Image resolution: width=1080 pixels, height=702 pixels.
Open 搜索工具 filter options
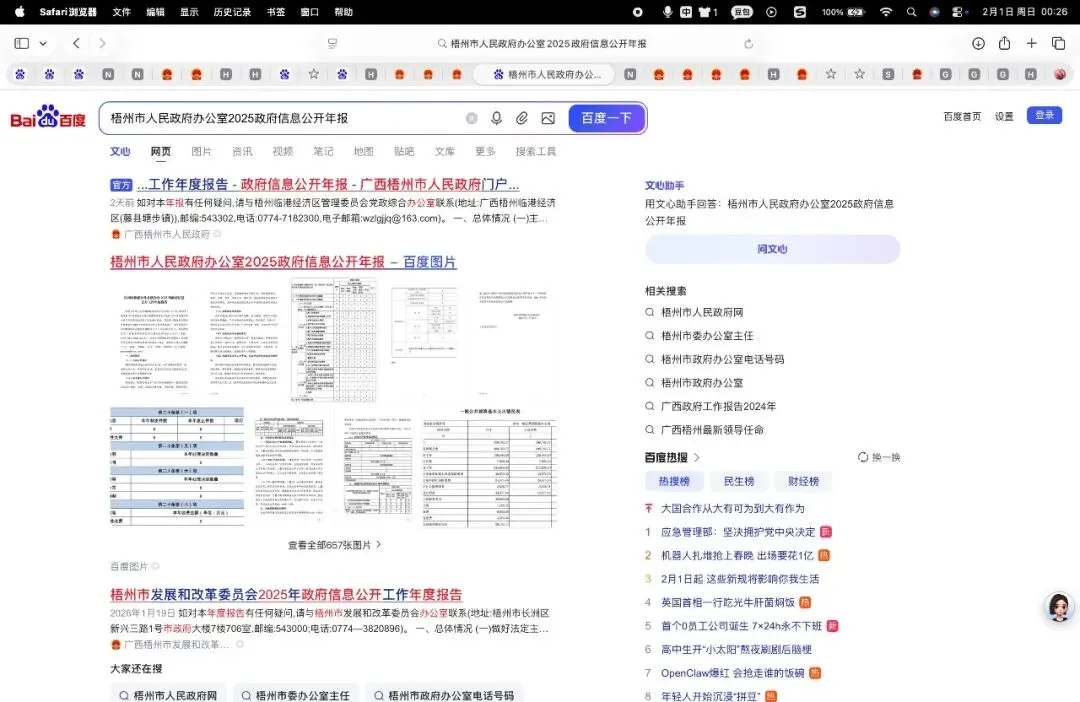[536, 152]
